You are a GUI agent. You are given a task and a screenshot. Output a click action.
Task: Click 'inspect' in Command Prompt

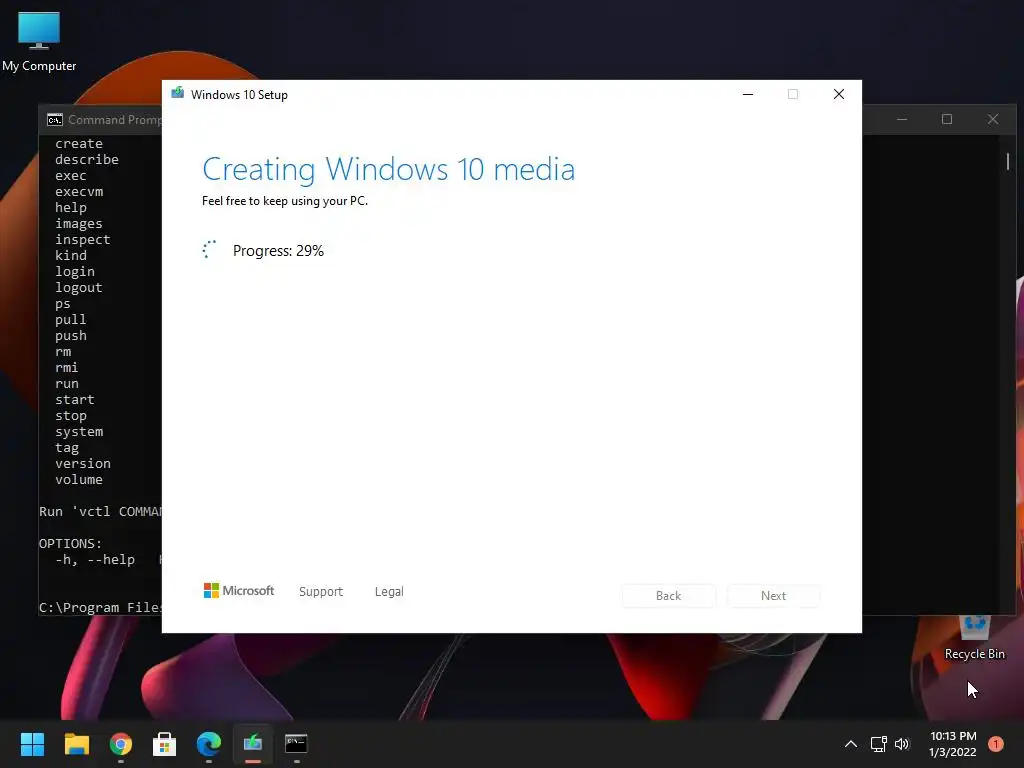(82, 240)
